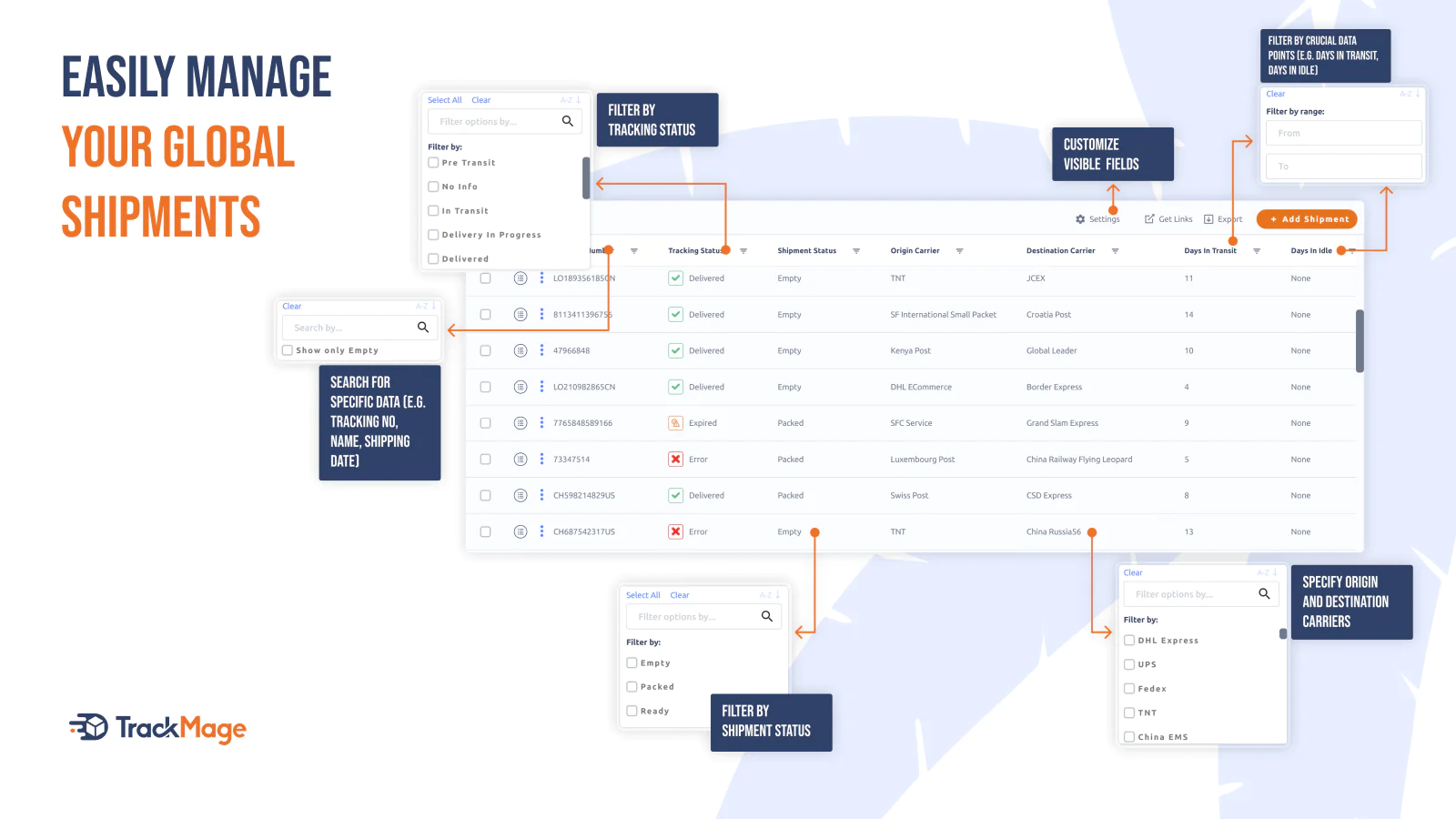Open the Settings gear icon
Image resolution: width=1456 pixels, height=819 pixels.
tap(1080, 219)
